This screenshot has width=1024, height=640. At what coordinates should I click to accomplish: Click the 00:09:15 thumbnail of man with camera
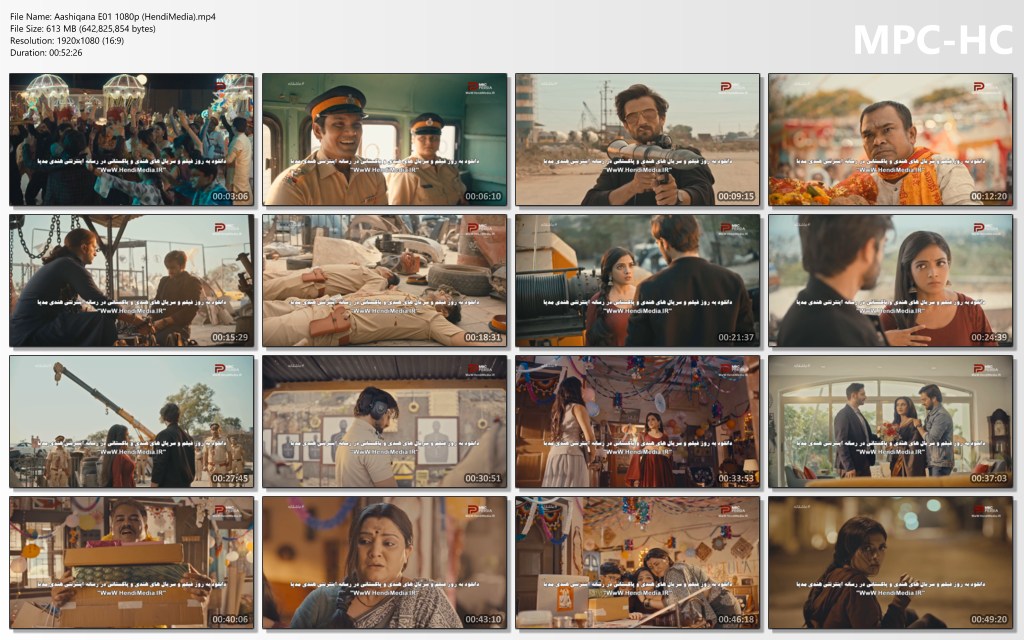638,140
